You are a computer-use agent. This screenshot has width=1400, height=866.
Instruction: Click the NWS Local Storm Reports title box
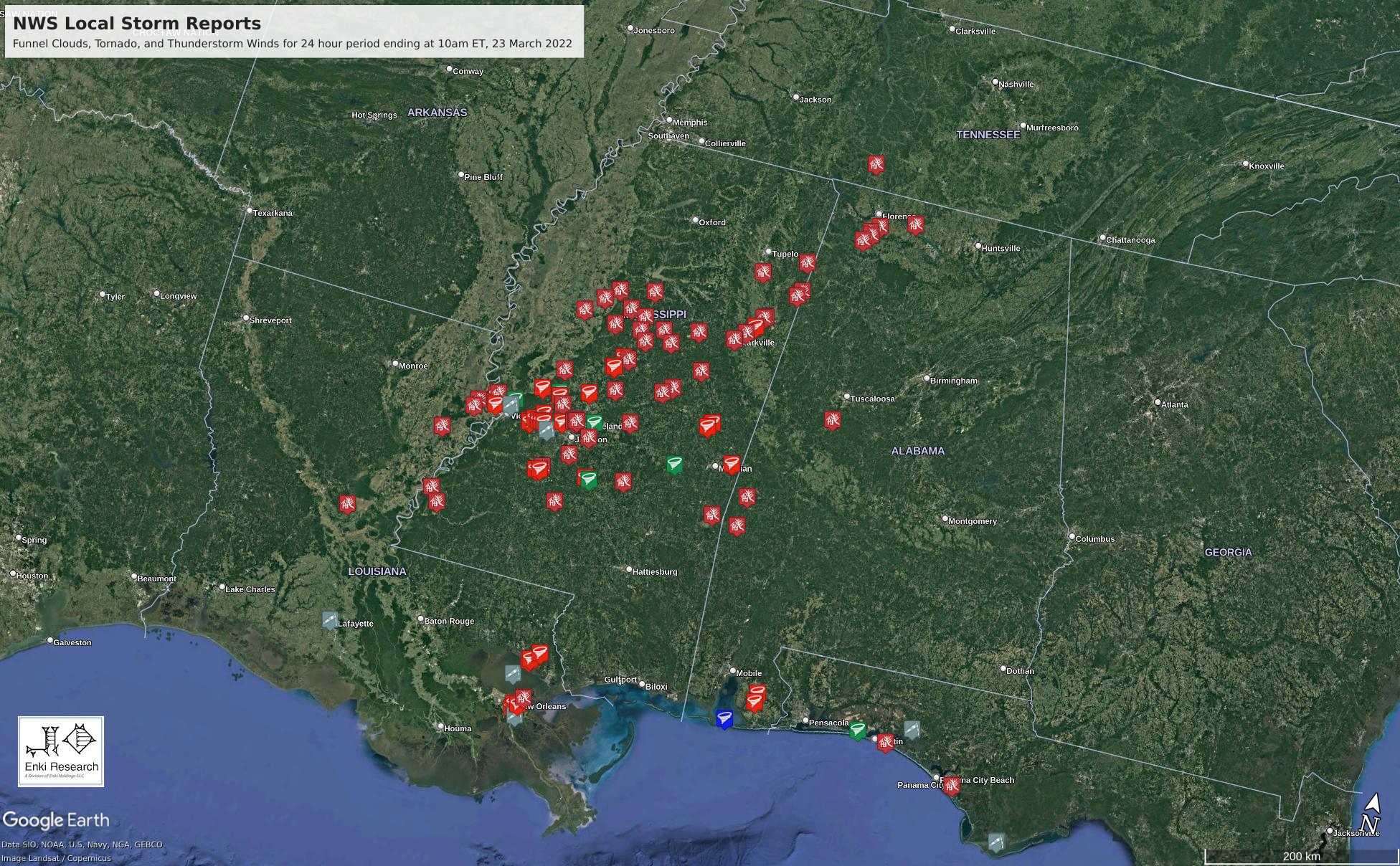[294, 32]
